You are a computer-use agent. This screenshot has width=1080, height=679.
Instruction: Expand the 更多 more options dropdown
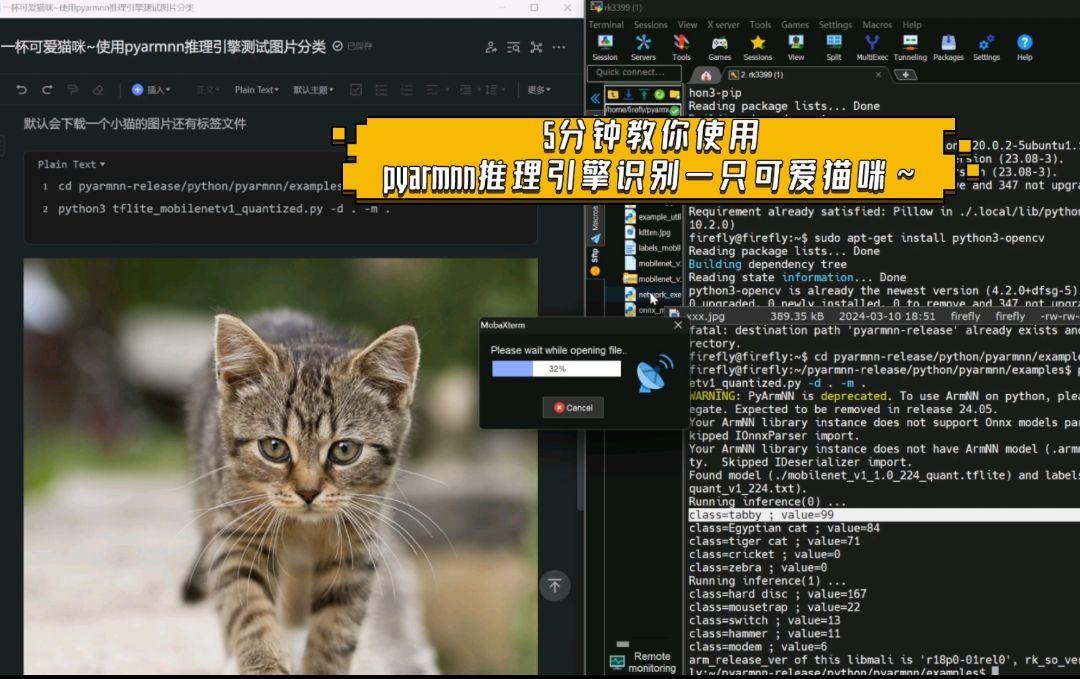point(536,91)
